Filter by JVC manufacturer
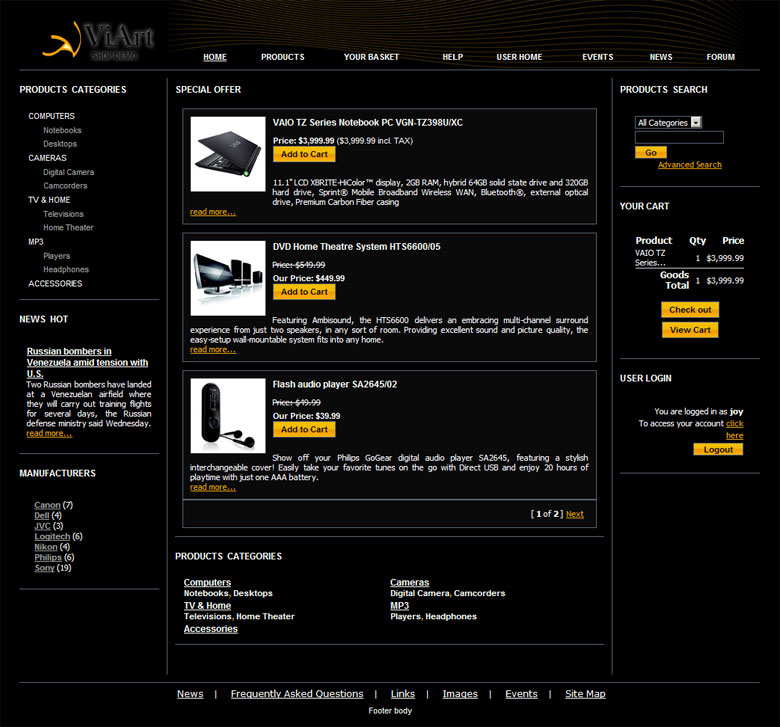This screenshot has width=780, height=727. coord(42,526)
